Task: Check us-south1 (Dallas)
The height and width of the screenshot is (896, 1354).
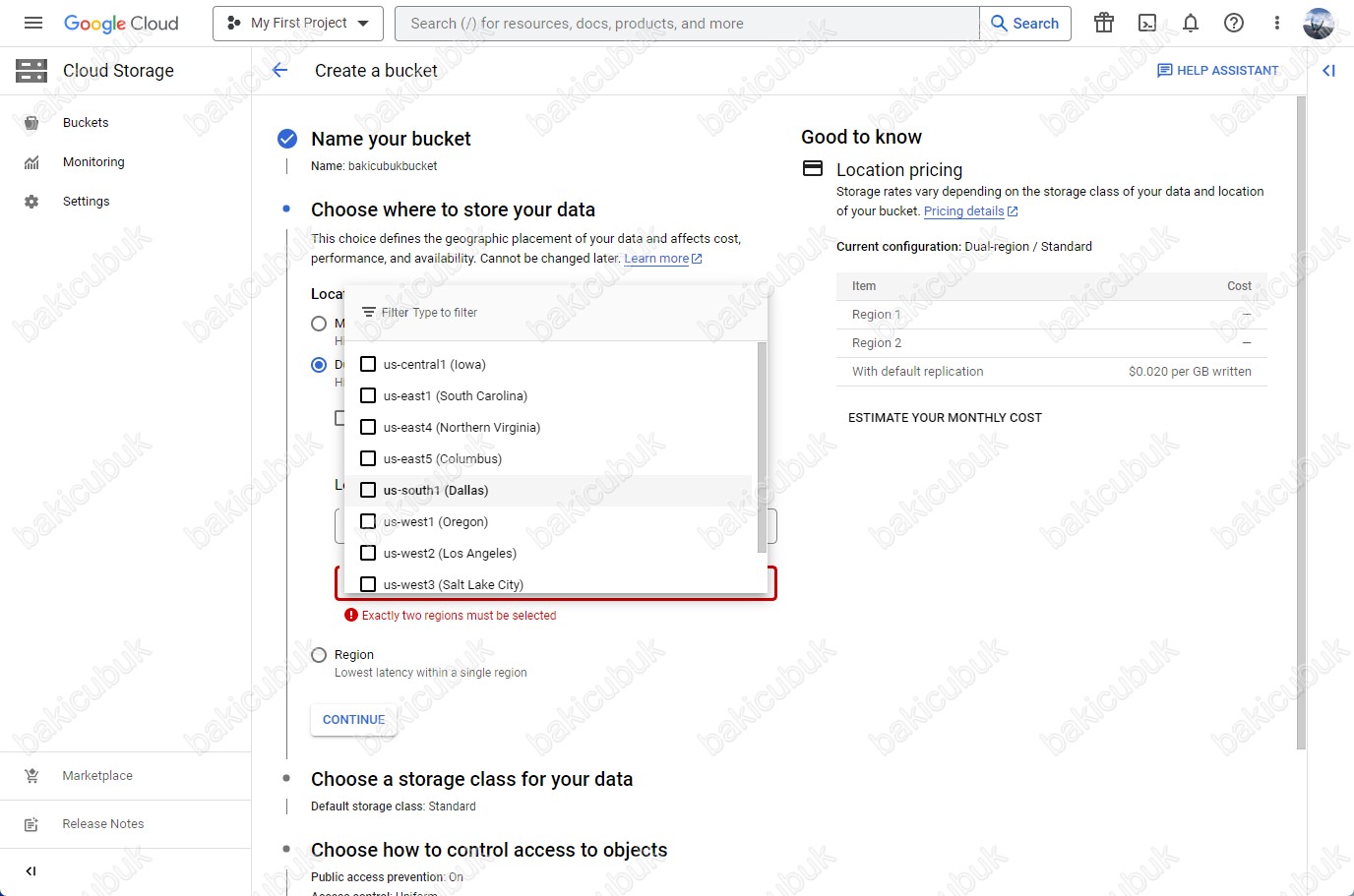Action: point(368,490)
